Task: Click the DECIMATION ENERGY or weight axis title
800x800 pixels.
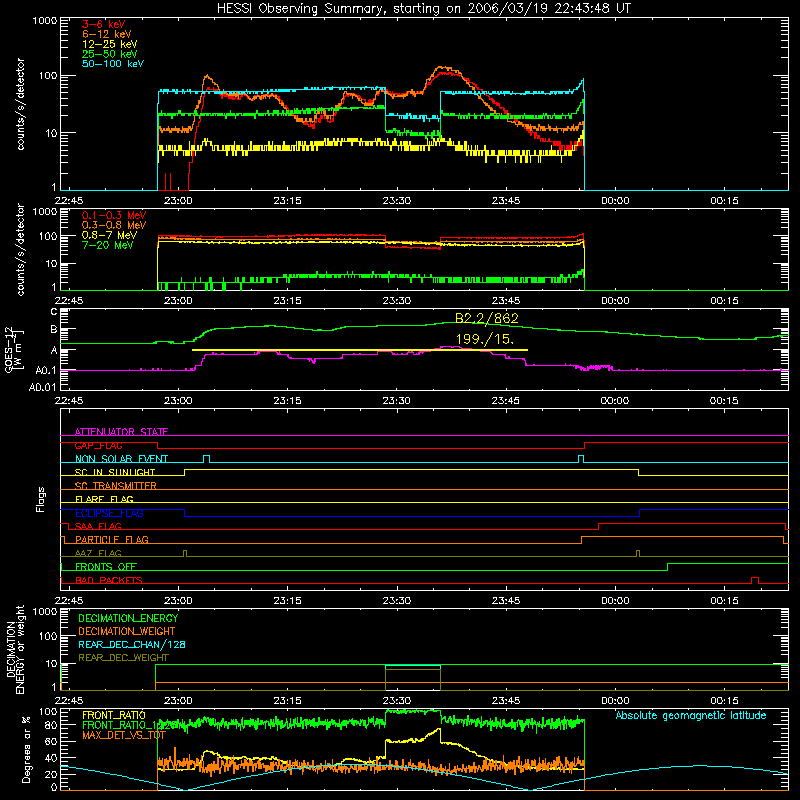Action: click(15, 649)
